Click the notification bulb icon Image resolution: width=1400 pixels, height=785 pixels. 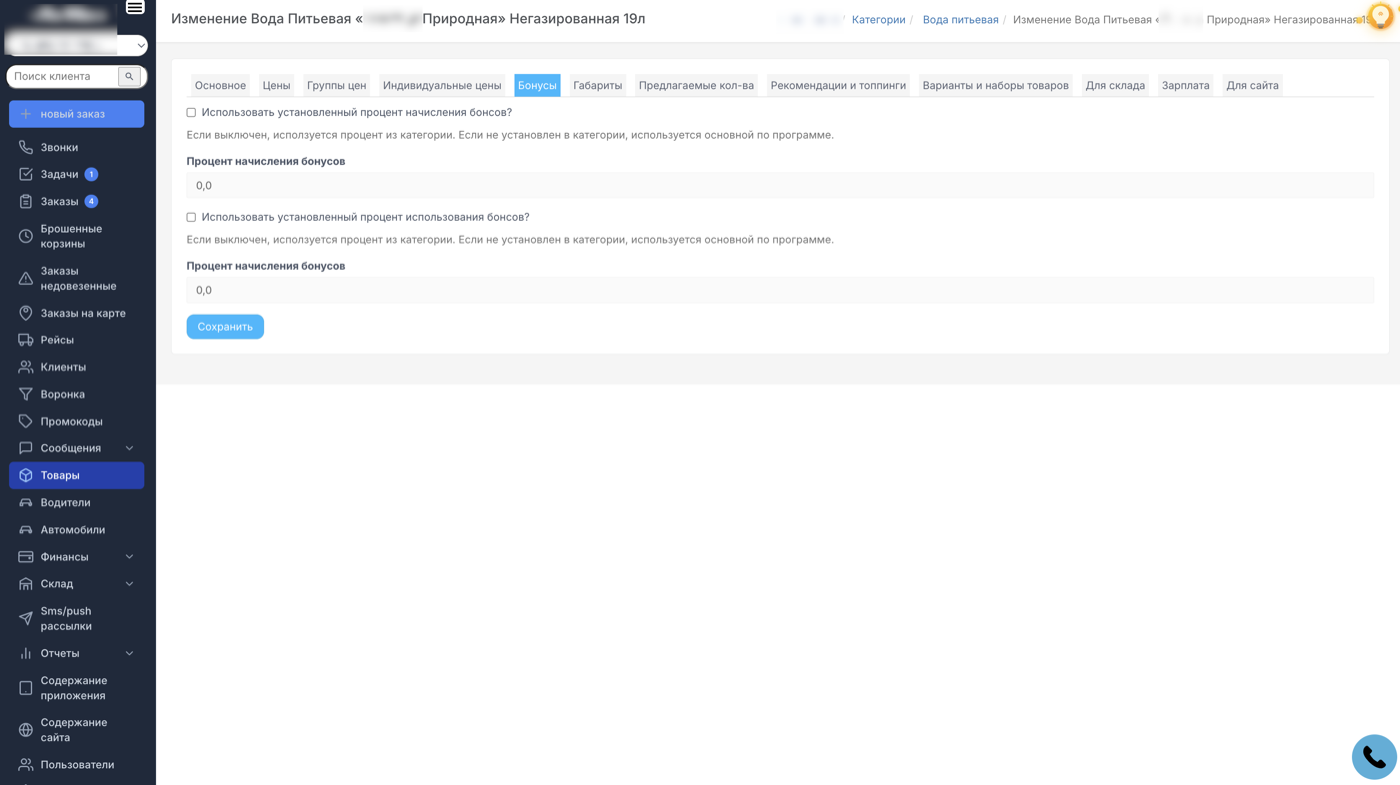coord(1380,17)
